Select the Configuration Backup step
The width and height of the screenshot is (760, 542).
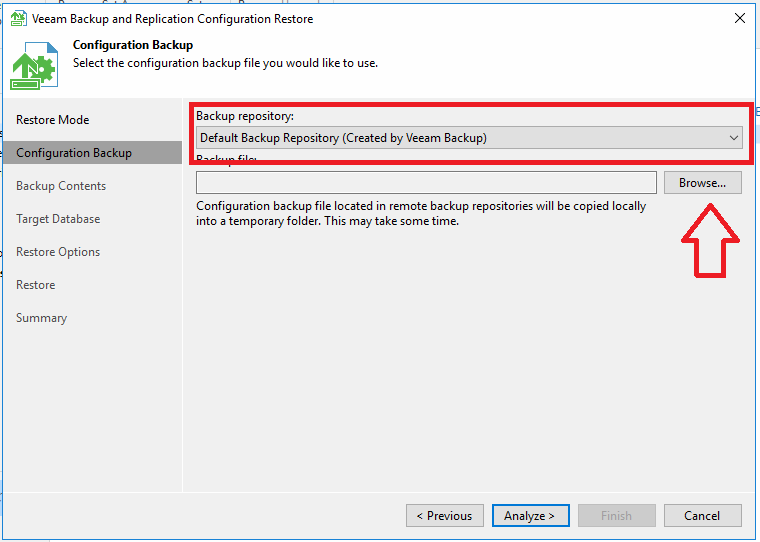coord(92,153)
